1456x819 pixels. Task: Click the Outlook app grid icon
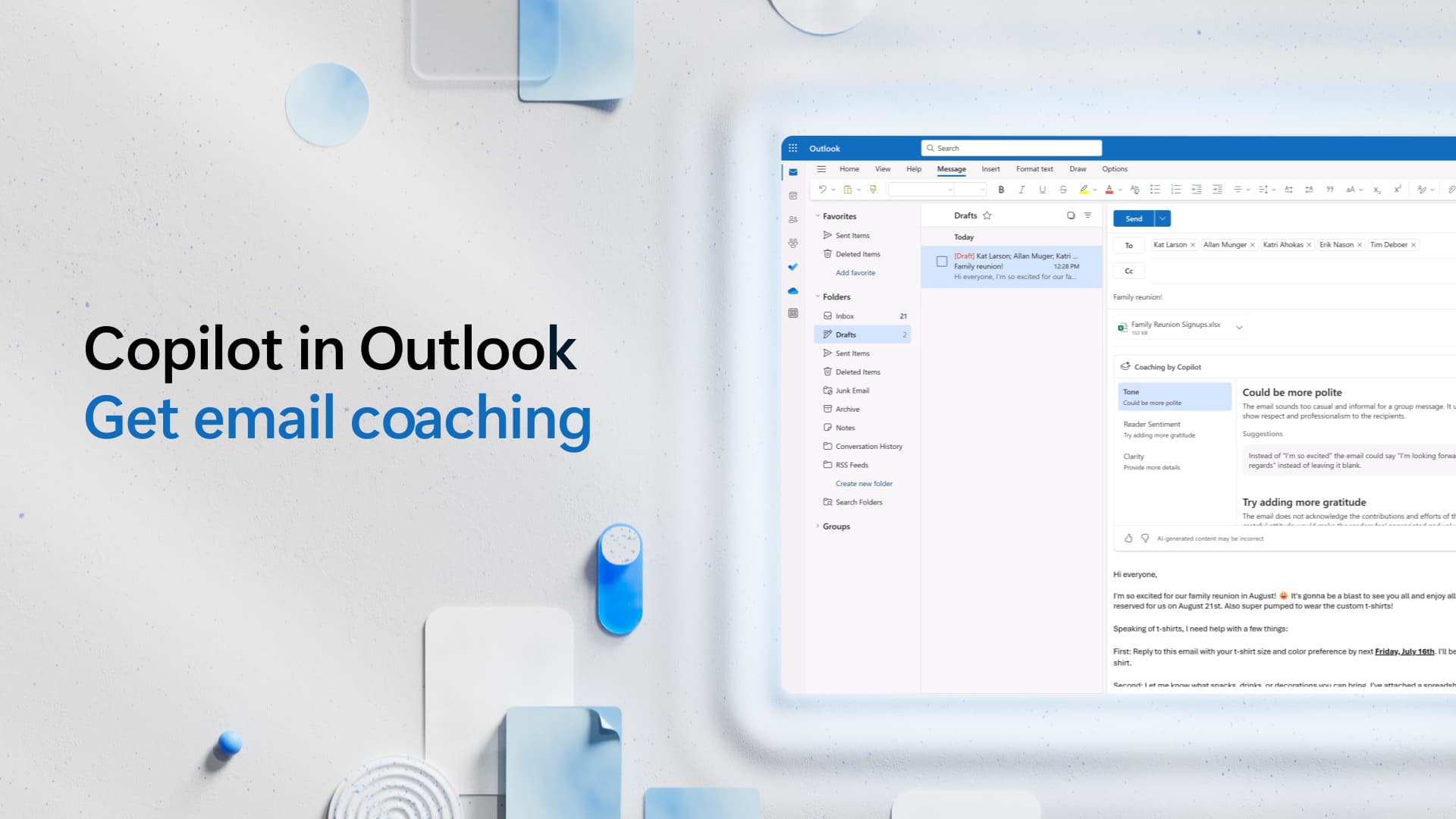792,148
